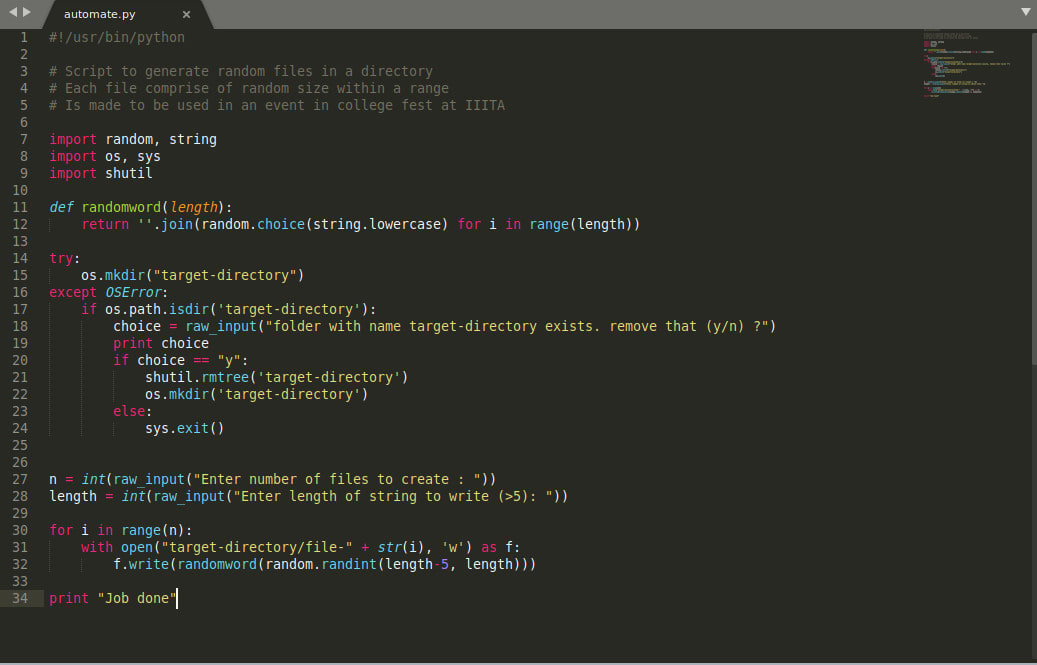This screenshot has width=1037, height=665.
Task: Click line number 11 in the gutter
Action: point(20,207)
